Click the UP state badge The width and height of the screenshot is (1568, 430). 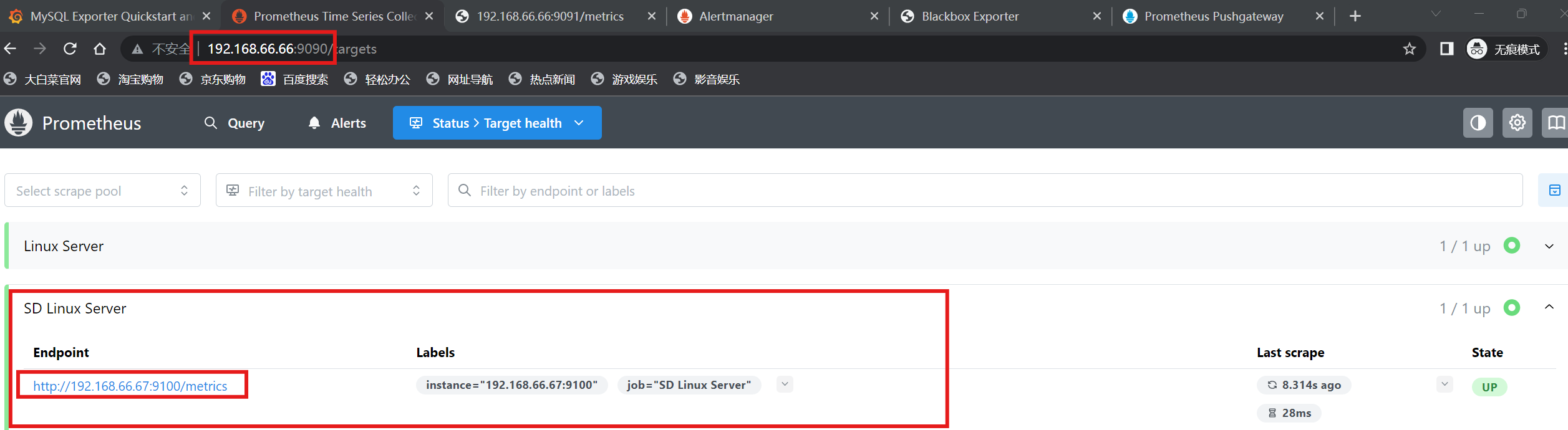pos(1489,387)
